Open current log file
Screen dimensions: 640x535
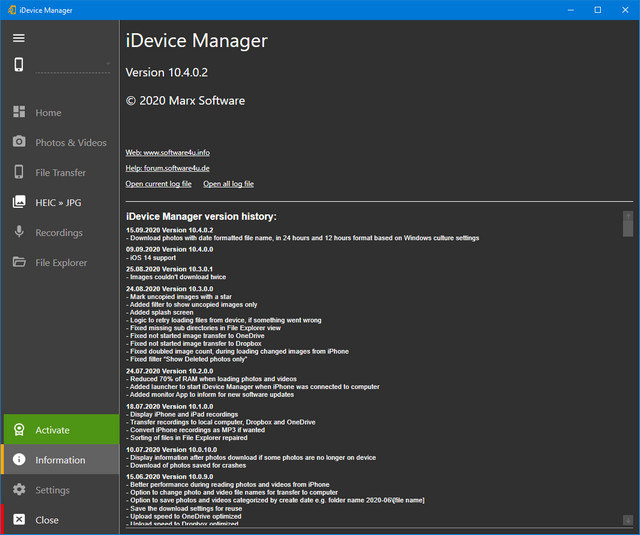coord(158,184)
